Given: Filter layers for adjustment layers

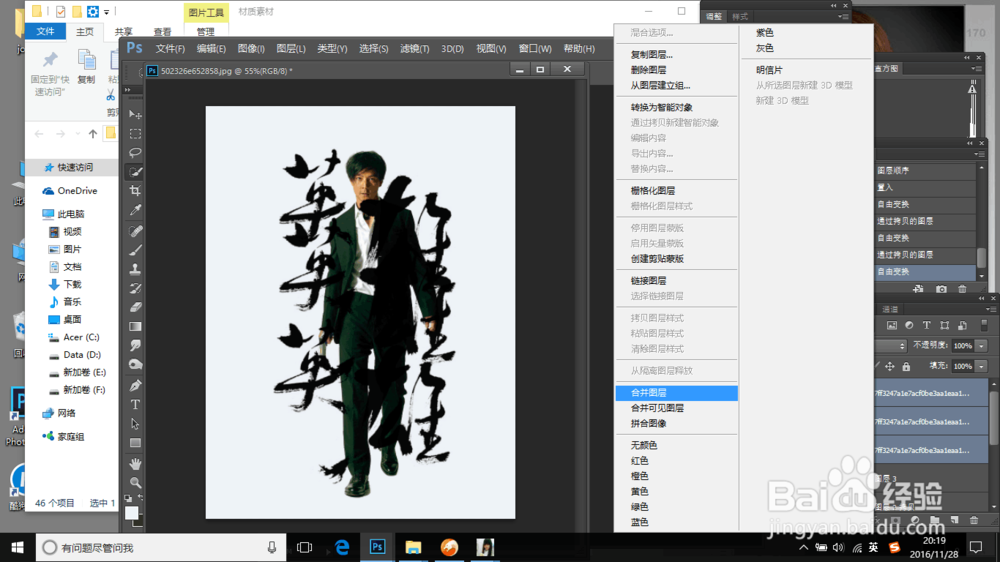Looking at the screenshot, I should (909, 325).
